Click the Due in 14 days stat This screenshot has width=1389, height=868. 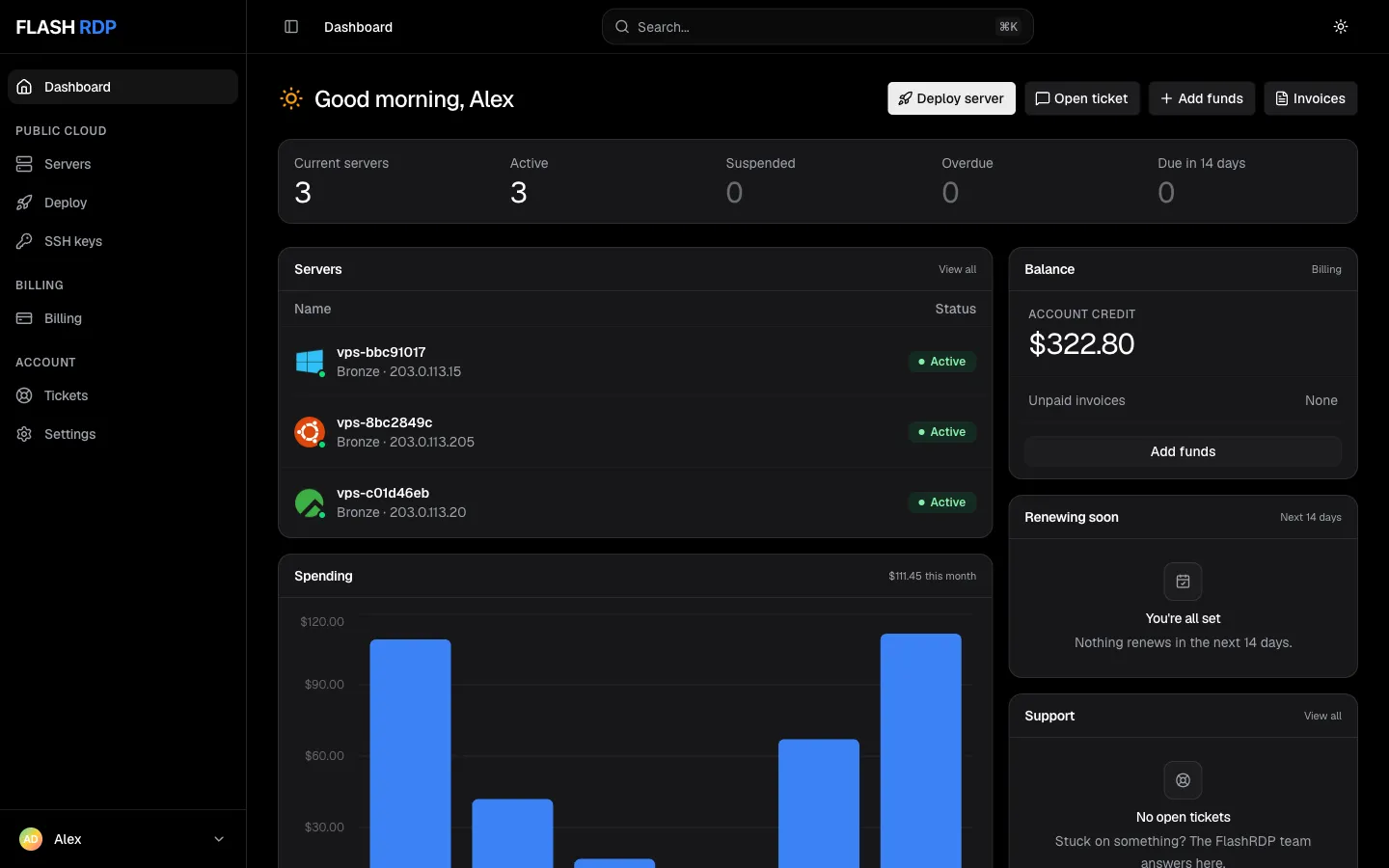[x=1250, y=181]
